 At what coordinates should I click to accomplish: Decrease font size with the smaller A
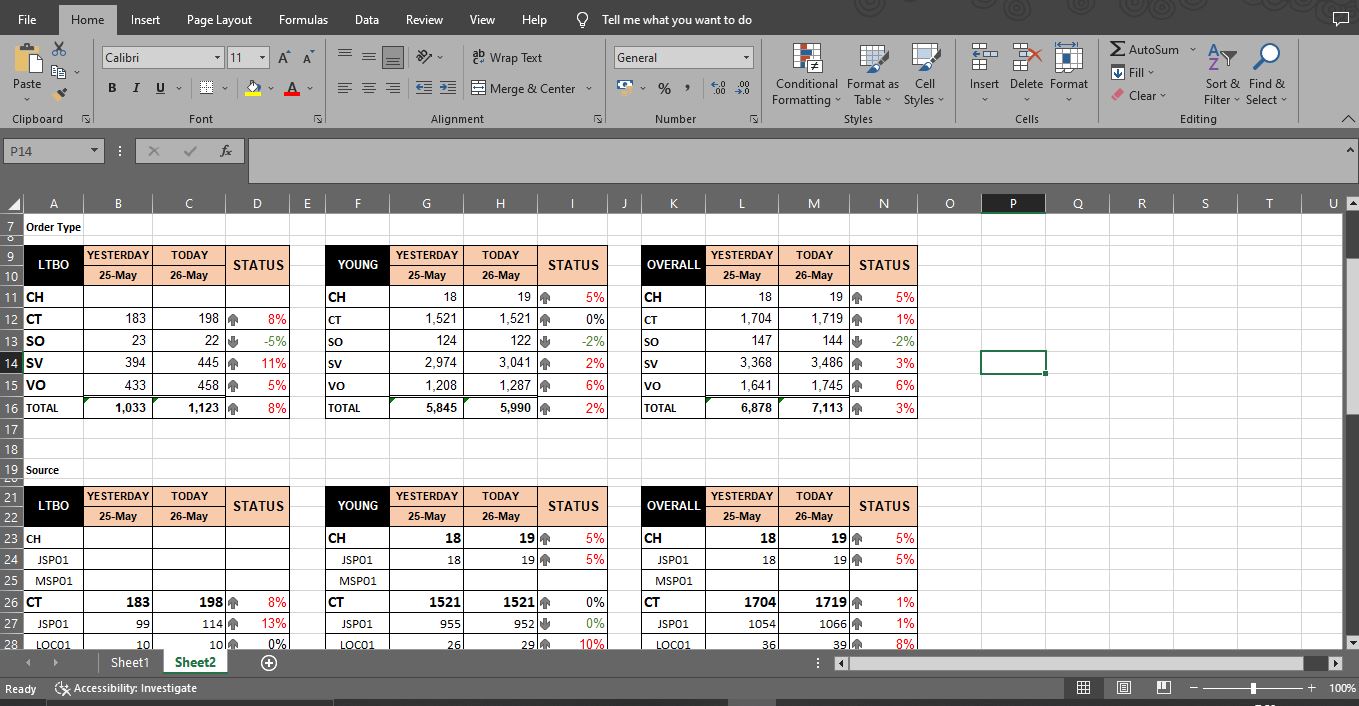[308, 58]
